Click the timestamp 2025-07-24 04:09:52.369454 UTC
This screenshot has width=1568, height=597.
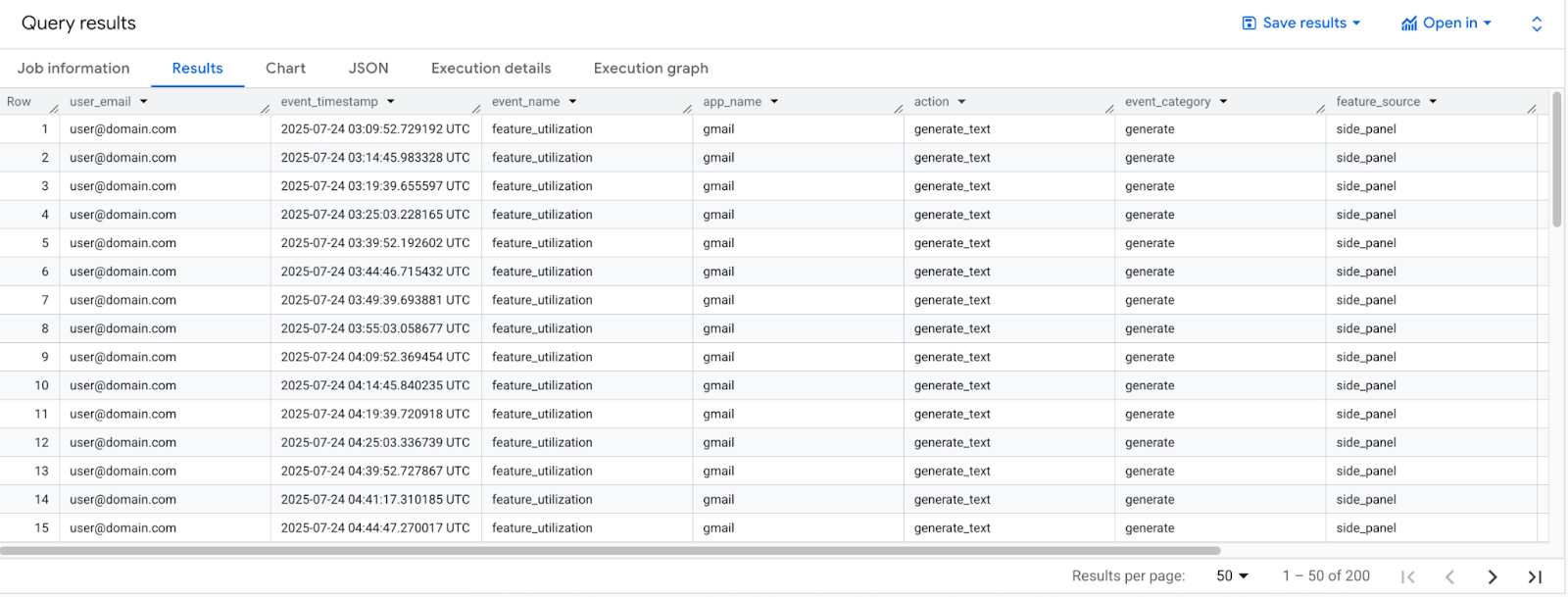tap(375, 357)
